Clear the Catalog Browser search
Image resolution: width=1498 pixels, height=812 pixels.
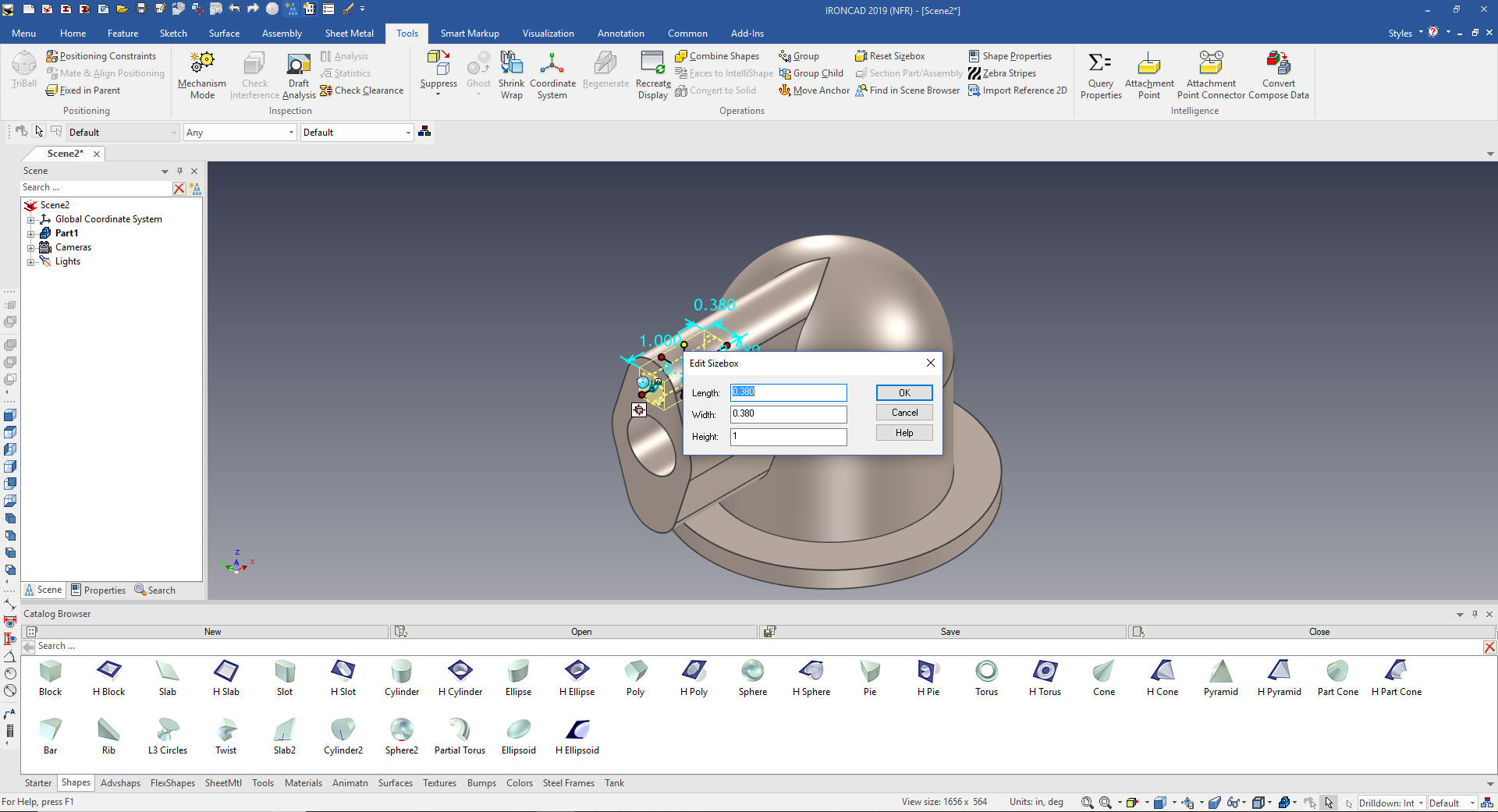(1489, 647)
